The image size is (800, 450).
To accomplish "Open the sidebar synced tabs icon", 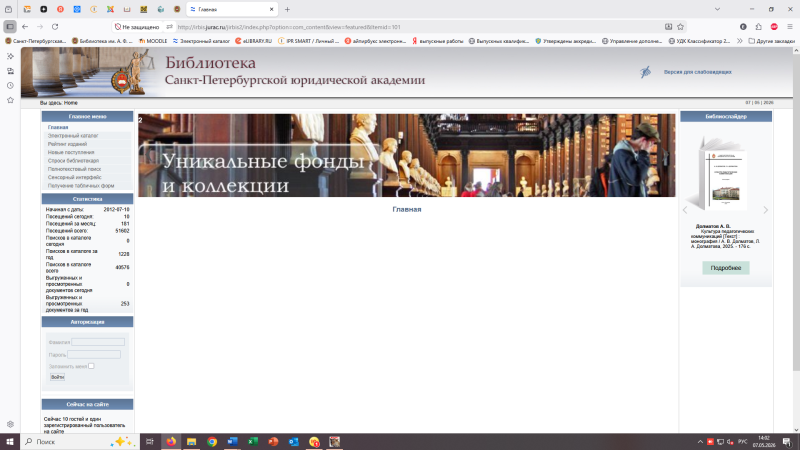I will (10, 71).
